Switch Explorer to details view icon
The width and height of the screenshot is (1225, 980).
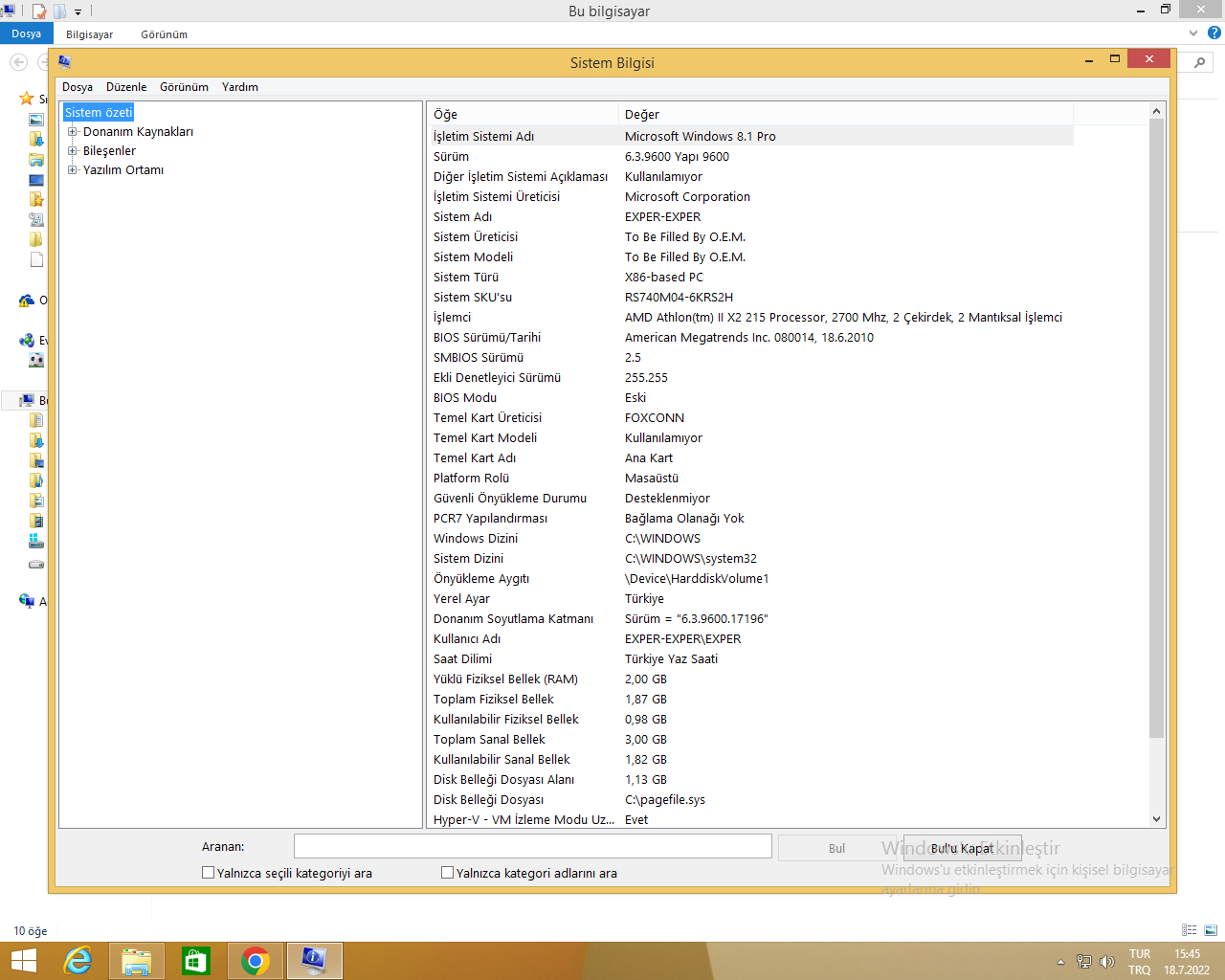1190,930
